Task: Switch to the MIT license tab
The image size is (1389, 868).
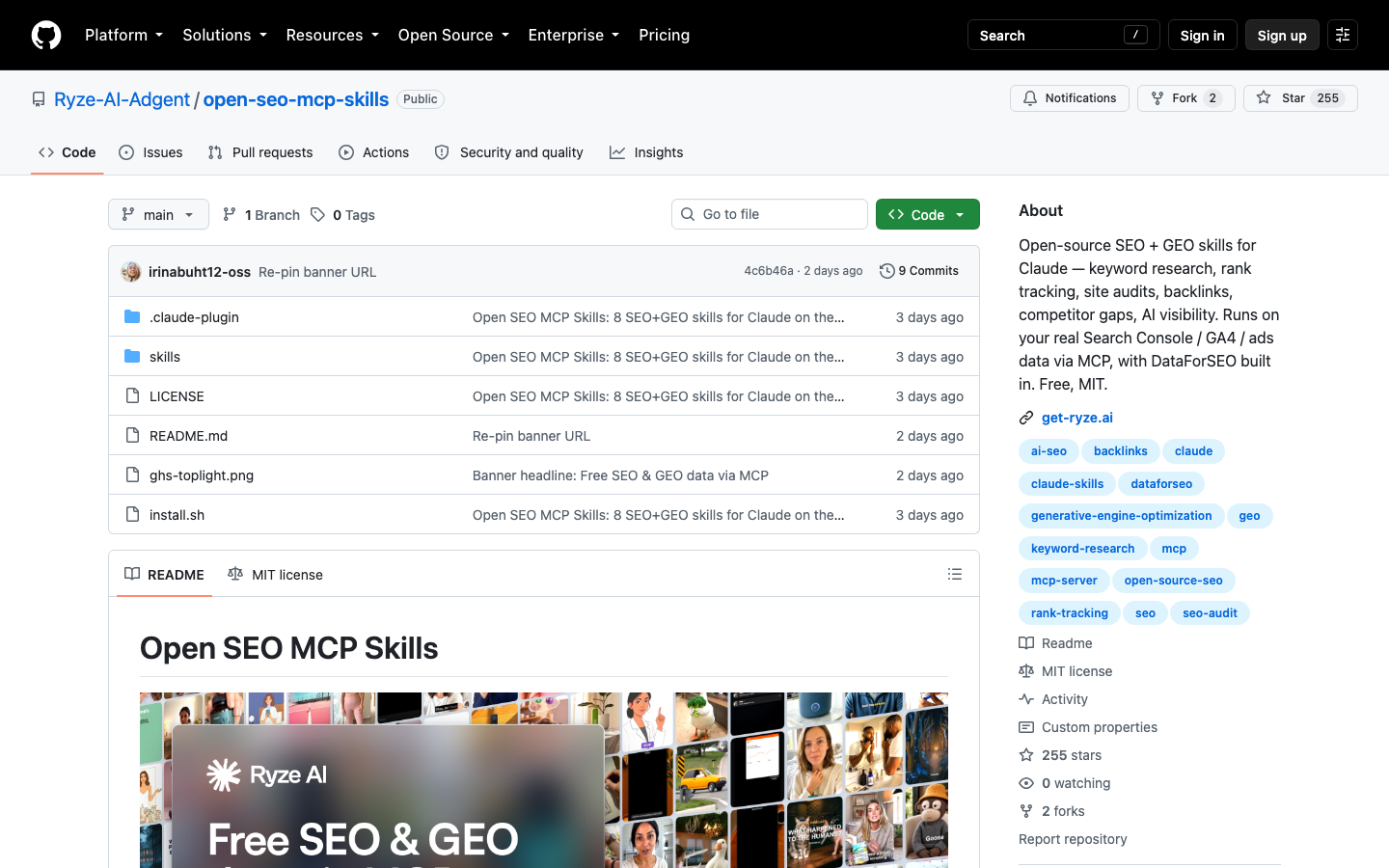Action: tap(276, 575)
